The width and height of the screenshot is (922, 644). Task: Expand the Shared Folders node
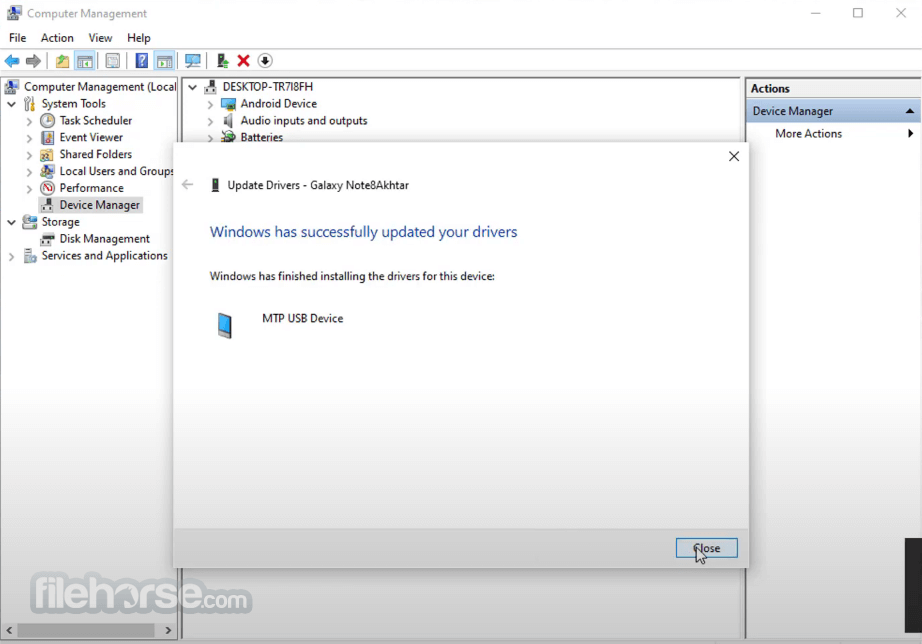pos(29,155)
